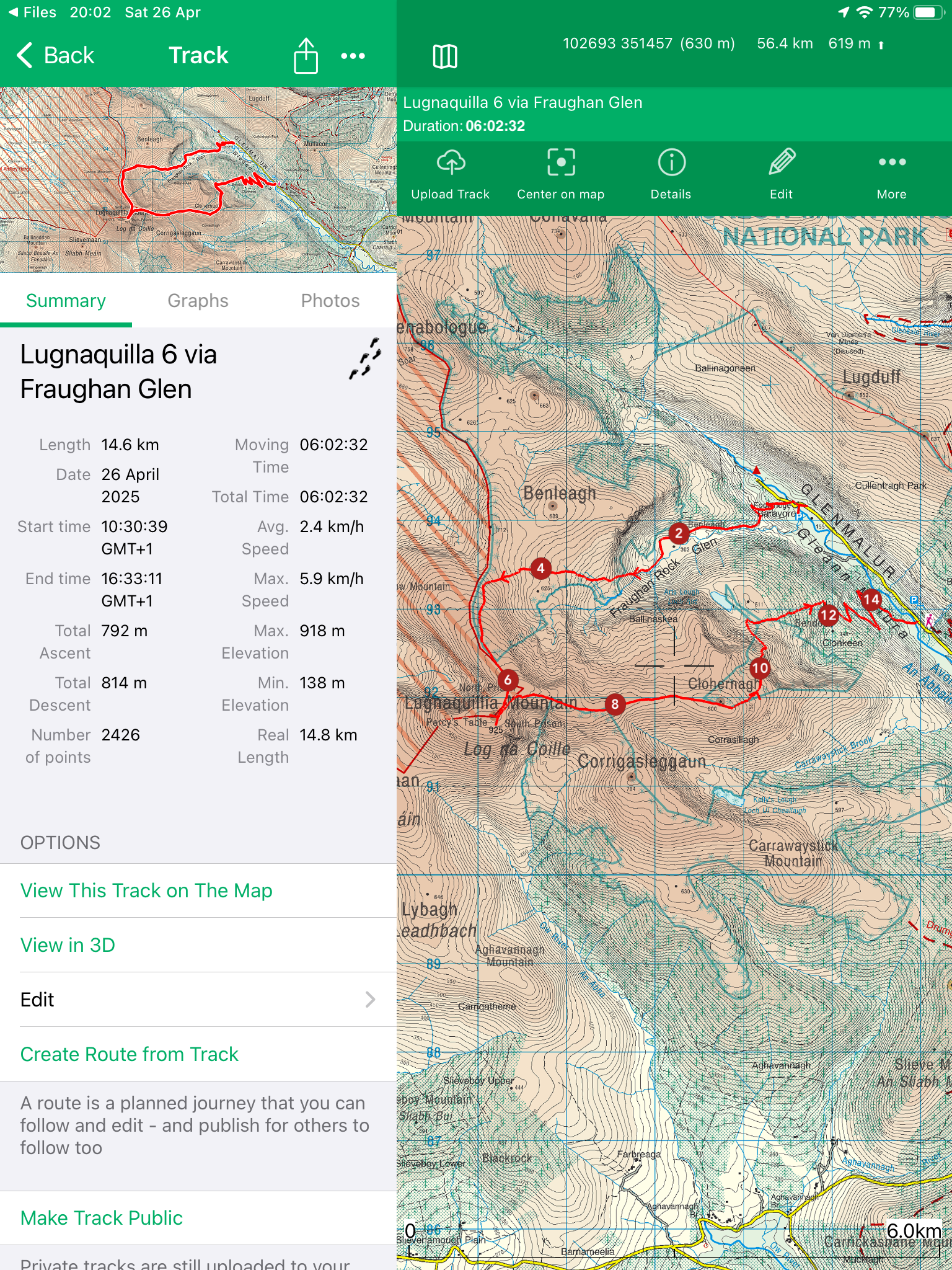The height and width of the screenshot is (1270, 952).
Task: Go back using the Back chevron
Action: click(55, 55)
